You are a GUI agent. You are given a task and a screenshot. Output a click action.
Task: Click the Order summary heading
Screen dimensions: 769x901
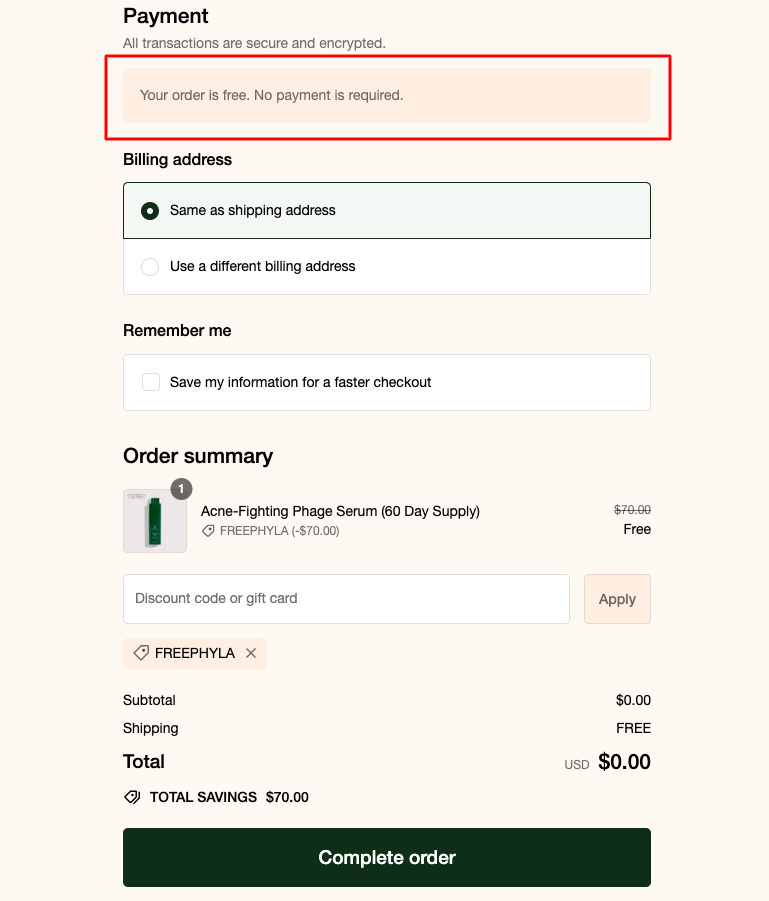(x=198, y=456)
